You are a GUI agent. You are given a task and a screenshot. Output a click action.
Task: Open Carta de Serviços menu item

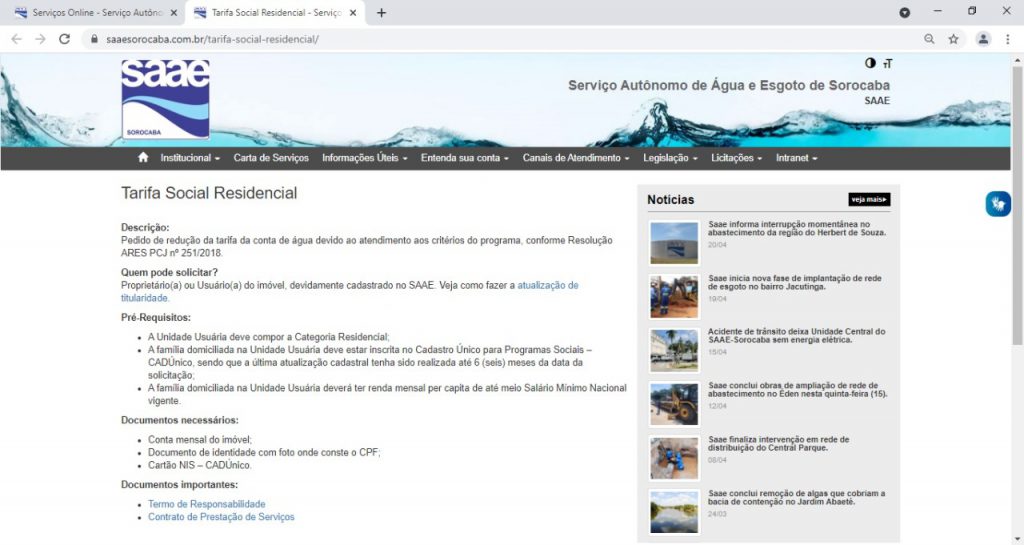click(271, 158)
